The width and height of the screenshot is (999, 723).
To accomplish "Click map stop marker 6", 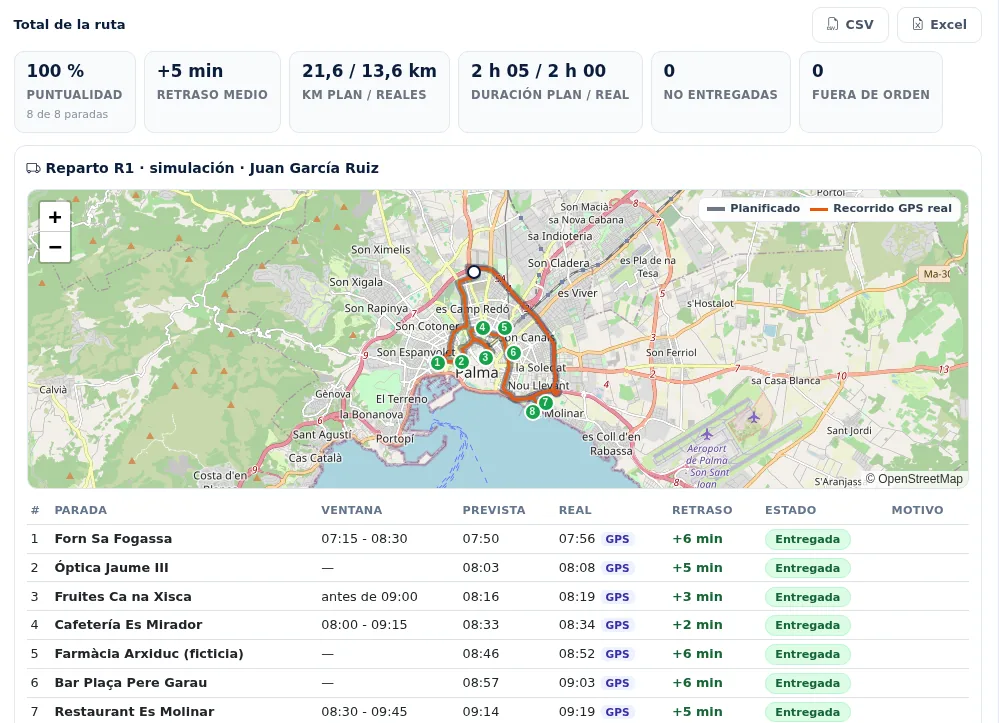I will click(514, 352).
